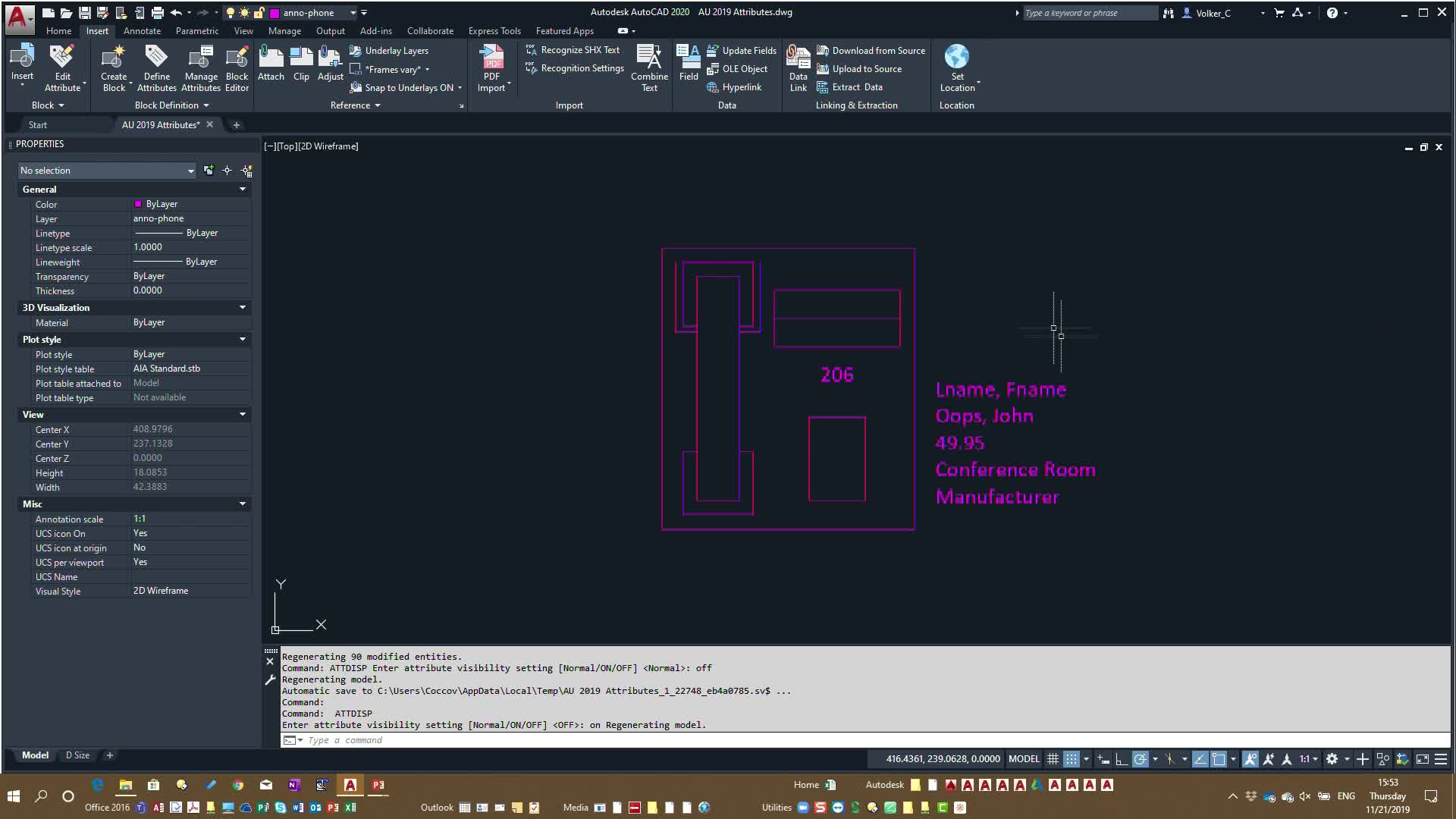Open the PDF Import tool
The height and width of the screenshot is (819, 1456).
[492, 68]
